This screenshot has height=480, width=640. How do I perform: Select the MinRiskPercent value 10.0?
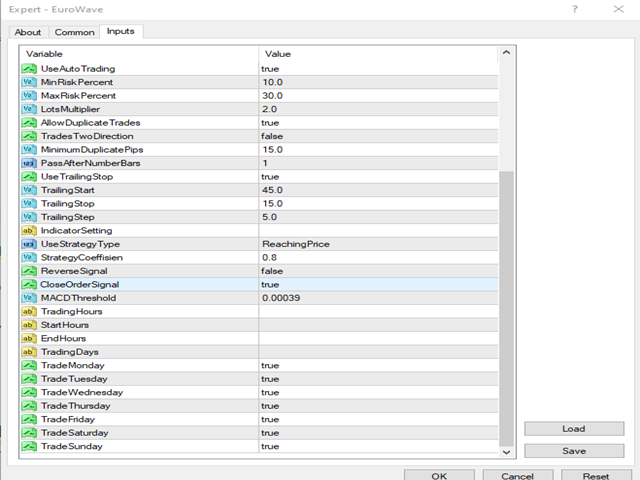point(273,82)
